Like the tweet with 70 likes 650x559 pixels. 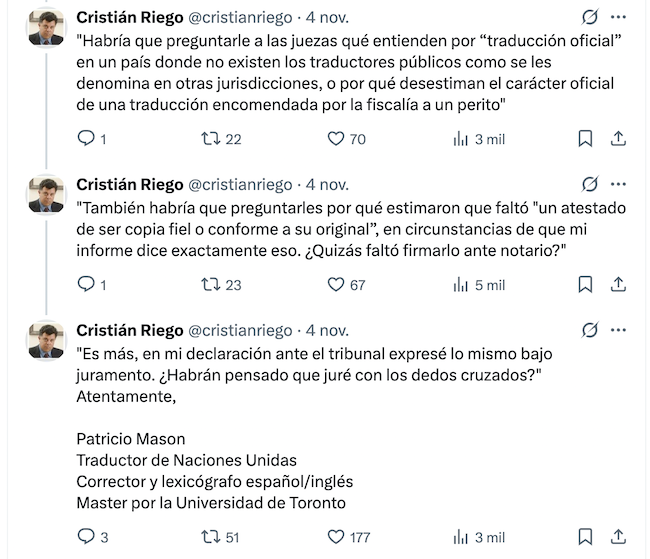[x=336, y=139]
